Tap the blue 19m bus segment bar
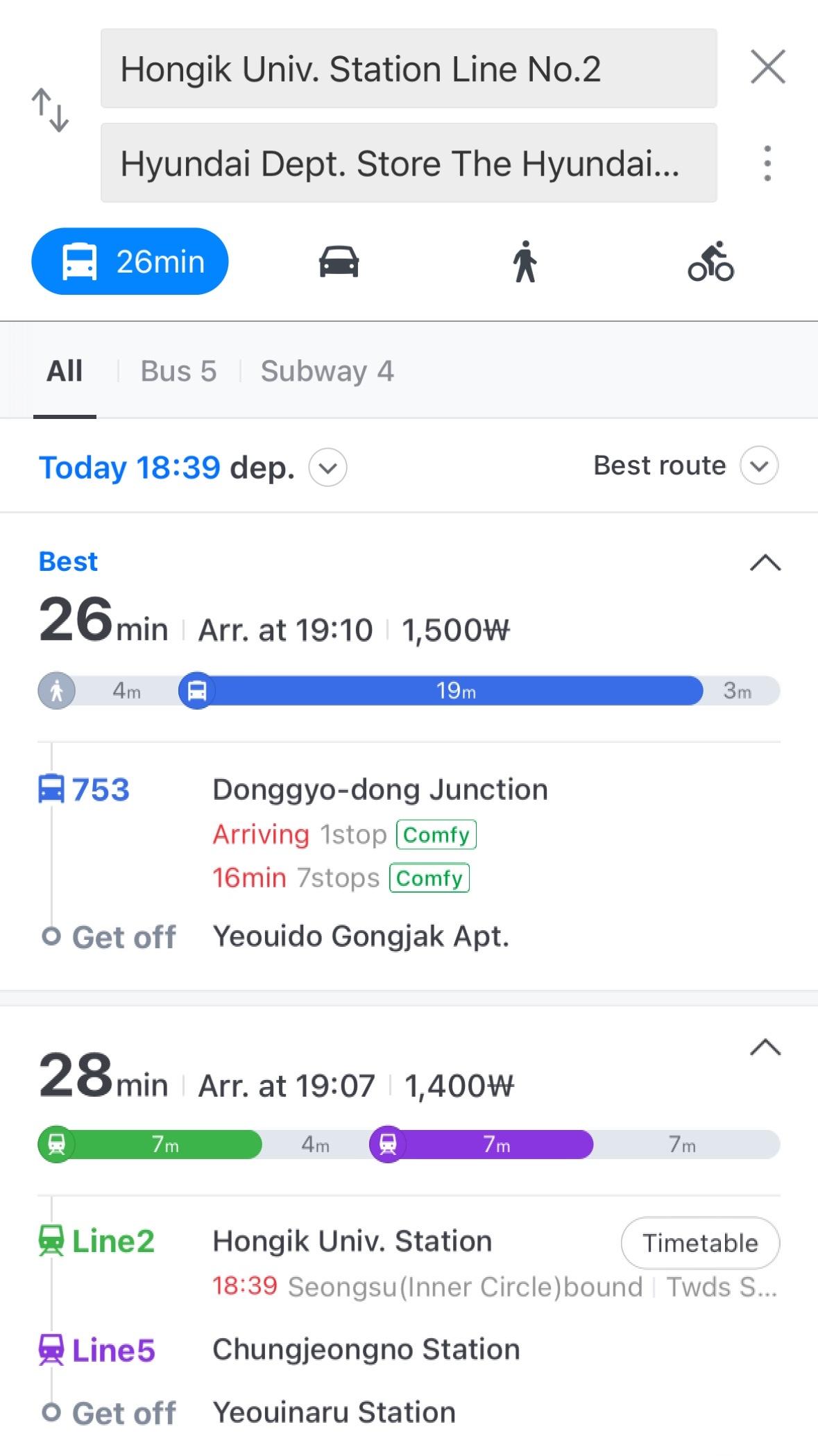Image resolution: width=818 pixels, height=1456 pixels. pyautogui.click(x=455, y=691)
